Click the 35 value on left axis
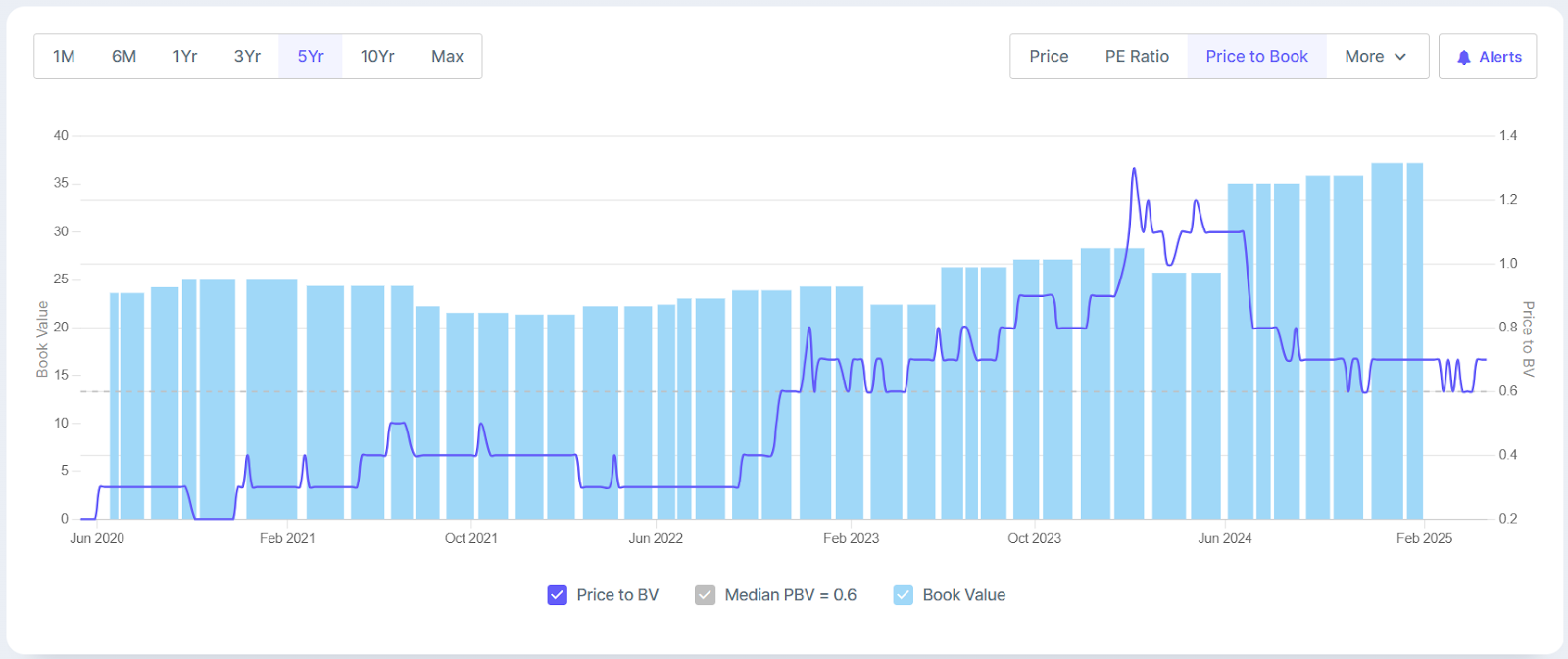The height and width of the screenshot is (659, 1568). [x=61, y=183]
